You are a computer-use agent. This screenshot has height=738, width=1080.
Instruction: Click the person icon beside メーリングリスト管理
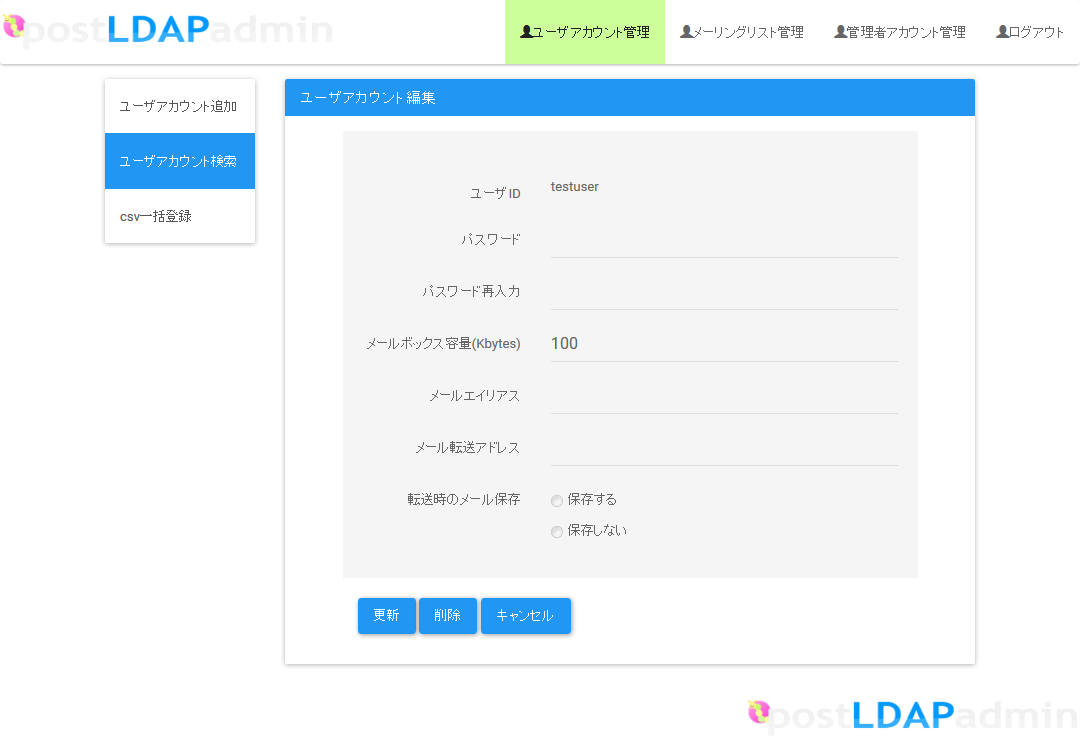[x=686, y=32]
